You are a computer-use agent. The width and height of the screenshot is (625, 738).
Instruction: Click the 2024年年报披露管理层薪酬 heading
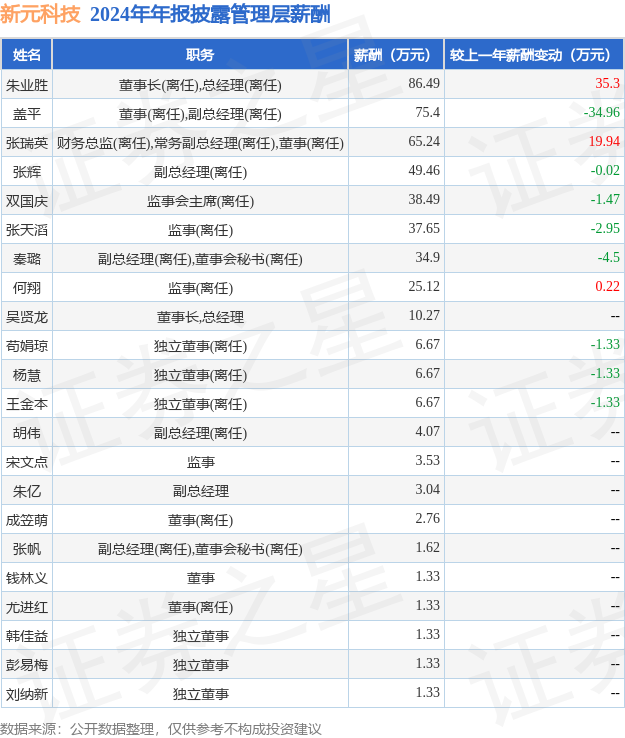click(210, 14)
